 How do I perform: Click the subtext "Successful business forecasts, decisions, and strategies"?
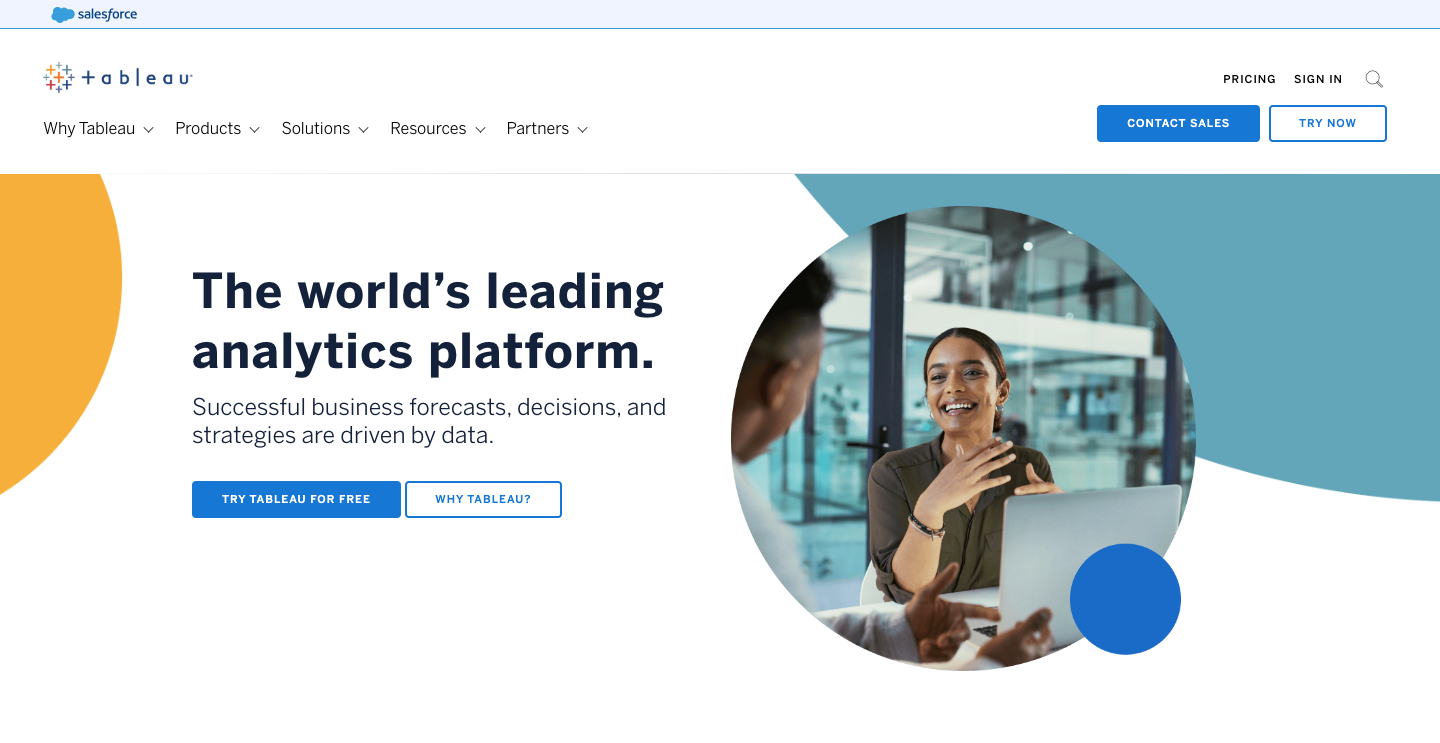(429, 421)
